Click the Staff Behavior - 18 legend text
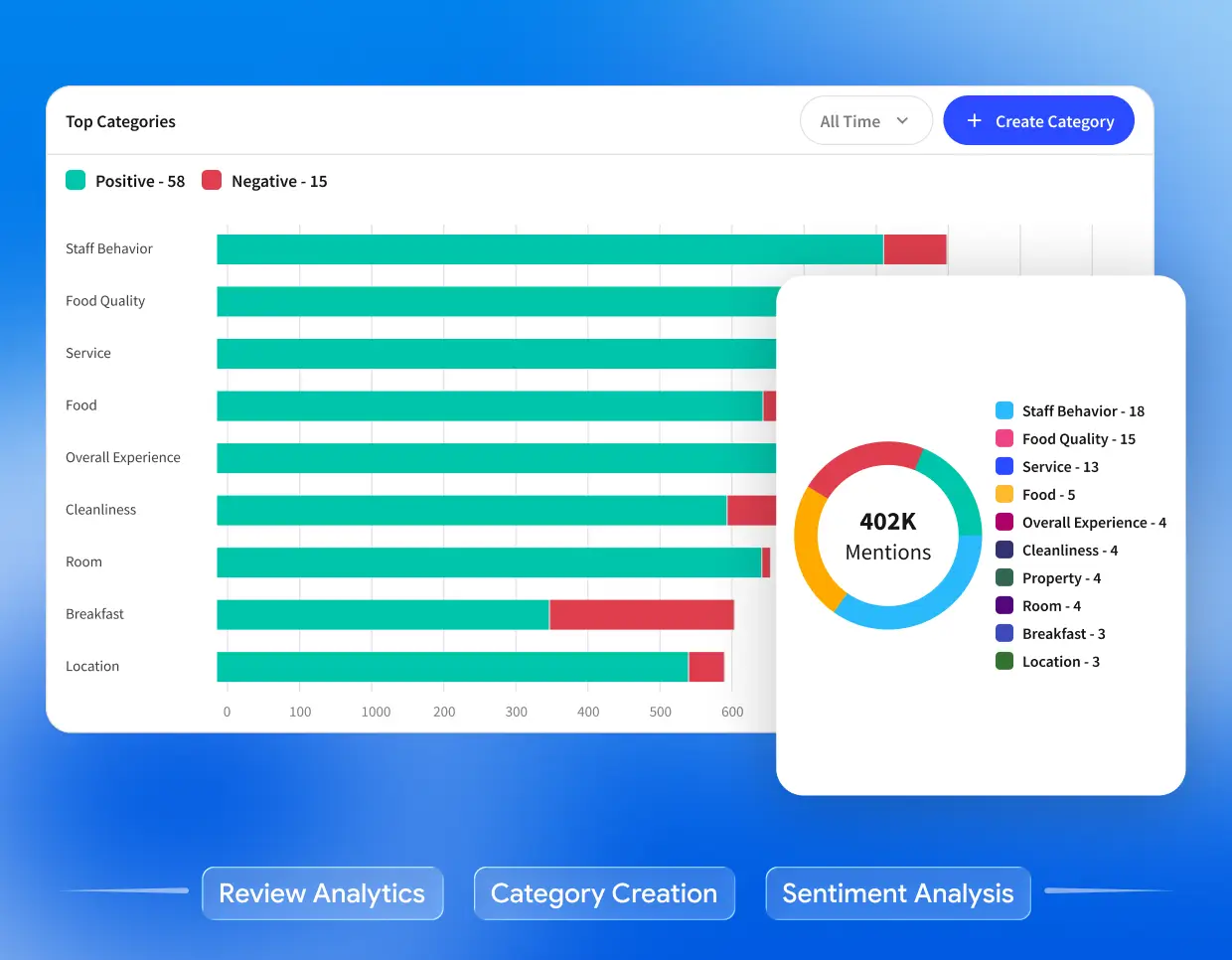The width and height of the screenshot is (1232, 960). click(x=1083, y=411)
